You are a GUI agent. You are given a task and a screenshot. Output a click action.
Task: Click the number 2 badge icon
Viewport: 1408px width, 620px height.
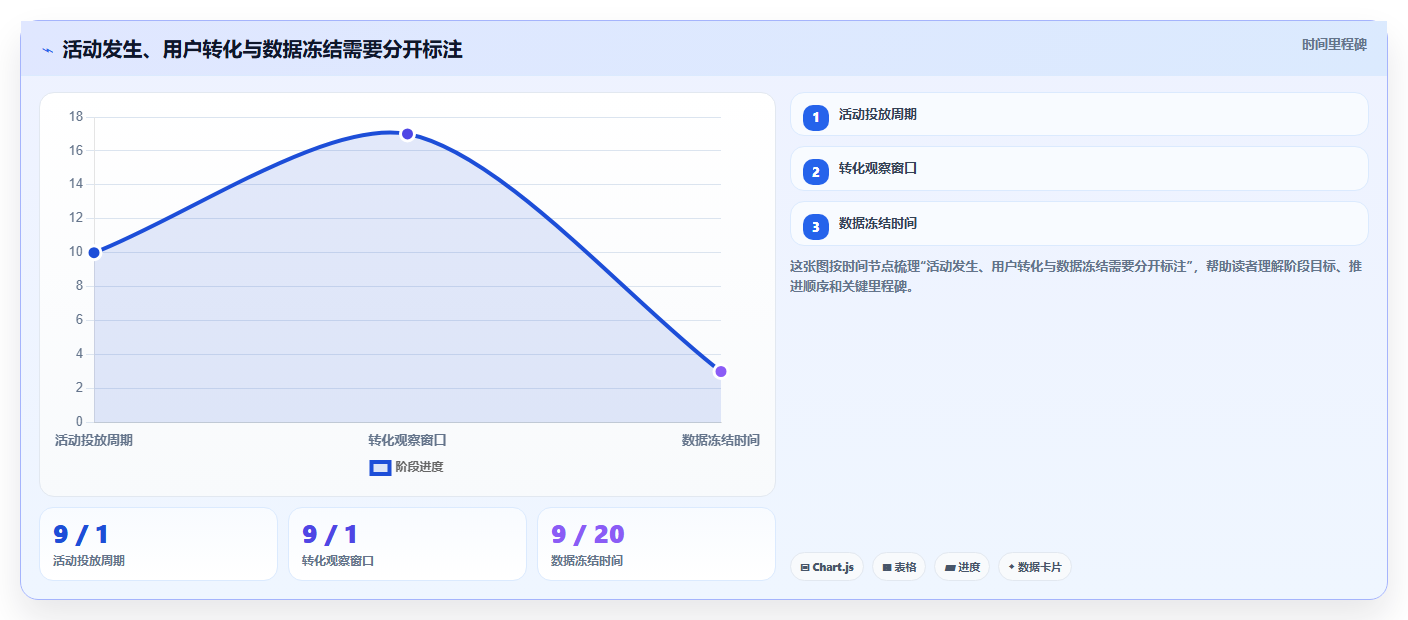[816, 172]
